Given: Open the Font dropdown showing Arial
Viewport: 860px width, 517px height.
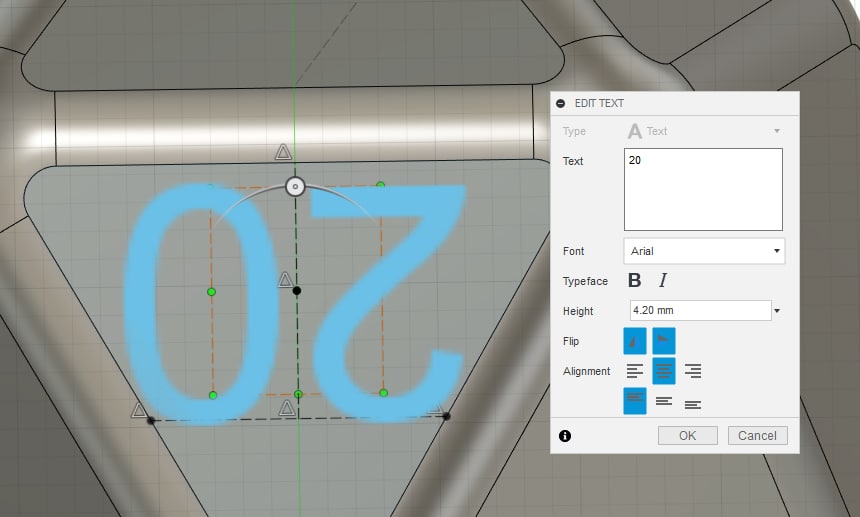Looking at the screenshot, I should click(704, 251).
